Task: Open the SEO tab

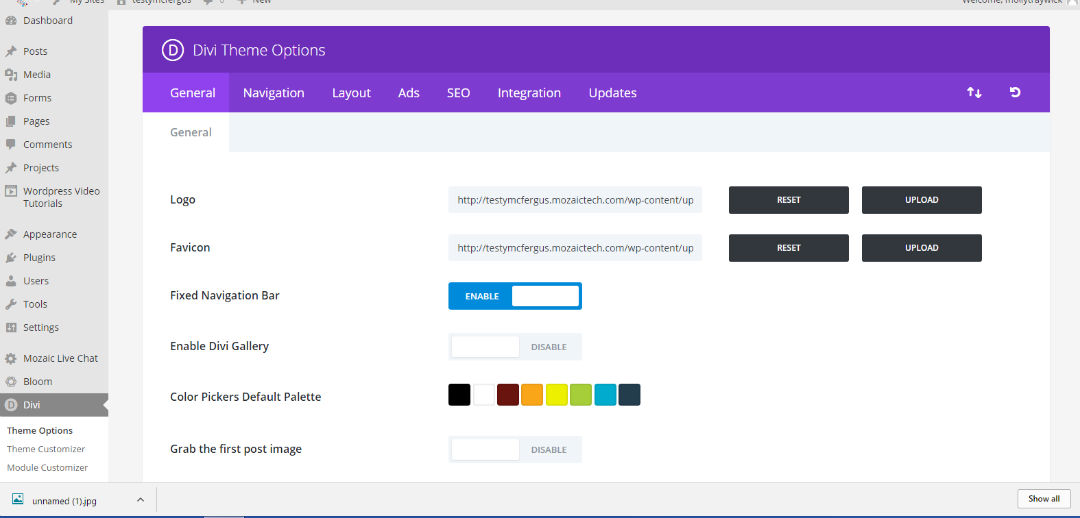Action: tap(458, 93)
